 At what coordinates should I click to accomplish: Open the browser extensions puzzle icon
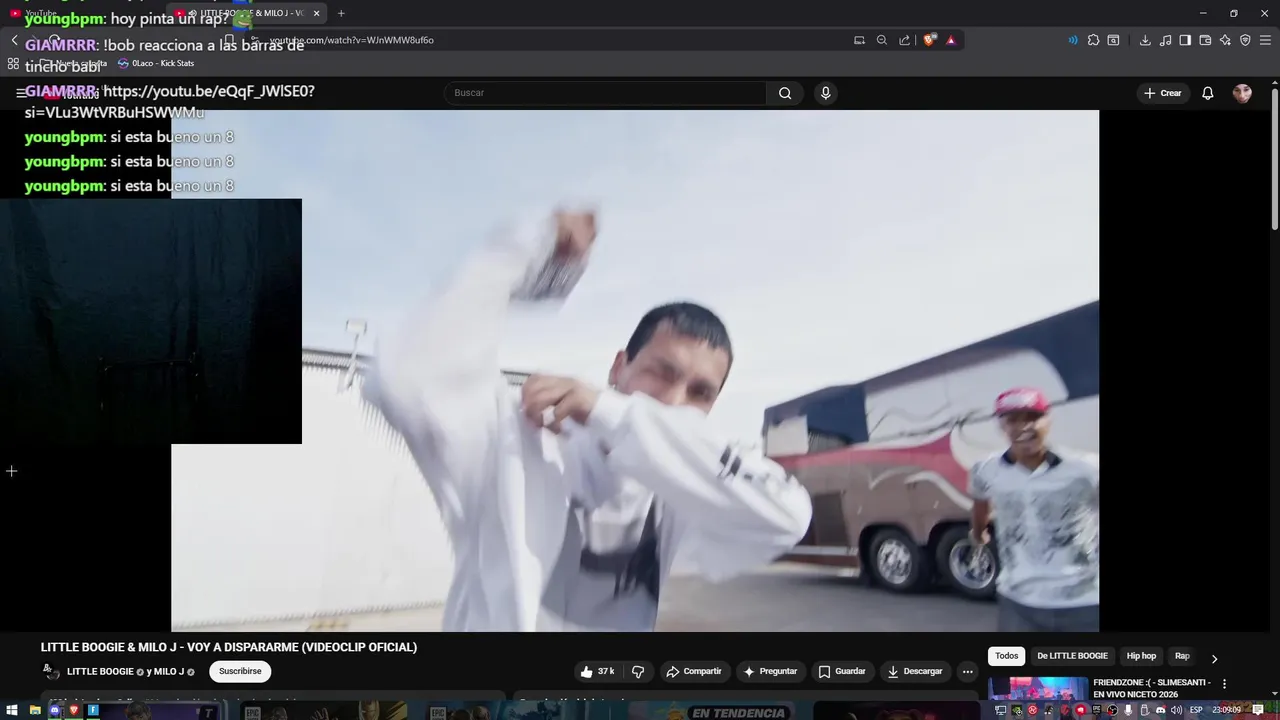click(1093, 40)
